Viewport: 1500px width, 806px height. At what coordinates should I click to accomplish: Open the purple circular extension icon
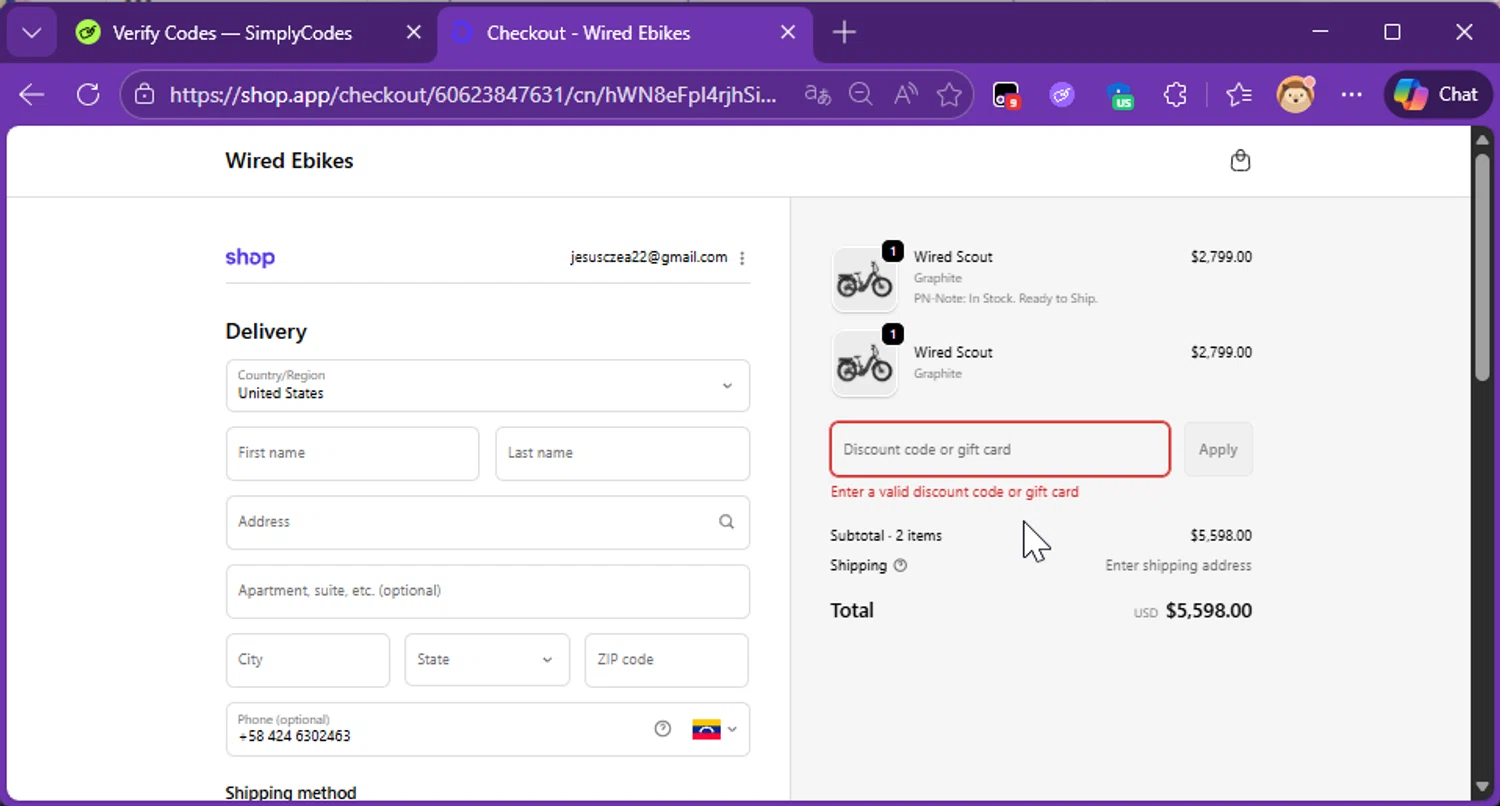(x=1062, y=95)
